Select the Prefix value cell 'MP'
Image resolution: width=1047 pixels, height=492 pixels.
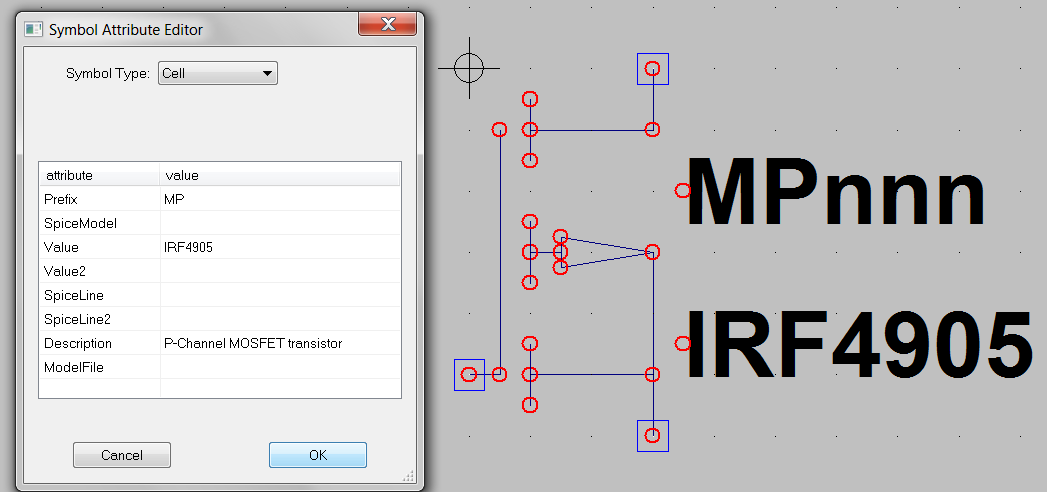point(280,199)
